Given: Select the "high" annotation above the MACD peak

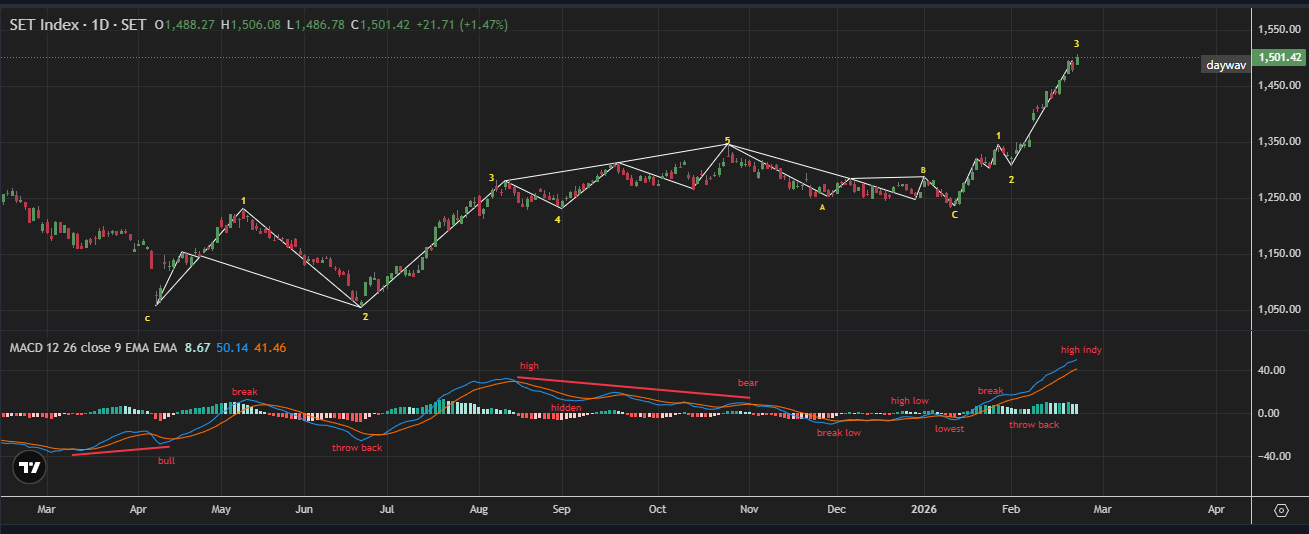Looking at the screenshot, I should [x=528, y=366].
